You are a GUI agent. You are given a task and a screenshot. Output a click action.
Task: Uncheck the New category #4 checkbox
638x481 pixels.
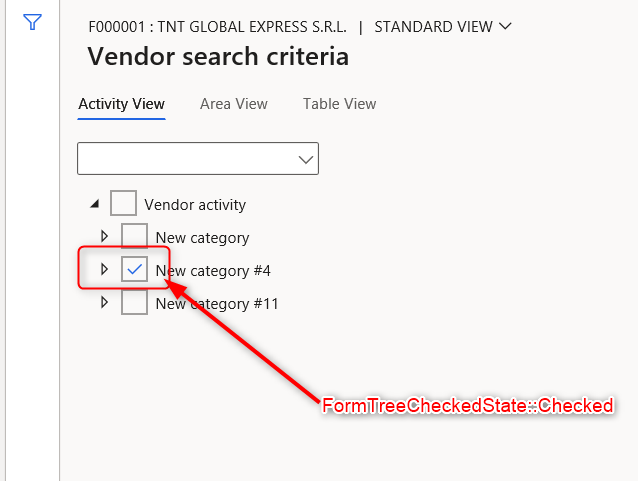coord(134,270)
